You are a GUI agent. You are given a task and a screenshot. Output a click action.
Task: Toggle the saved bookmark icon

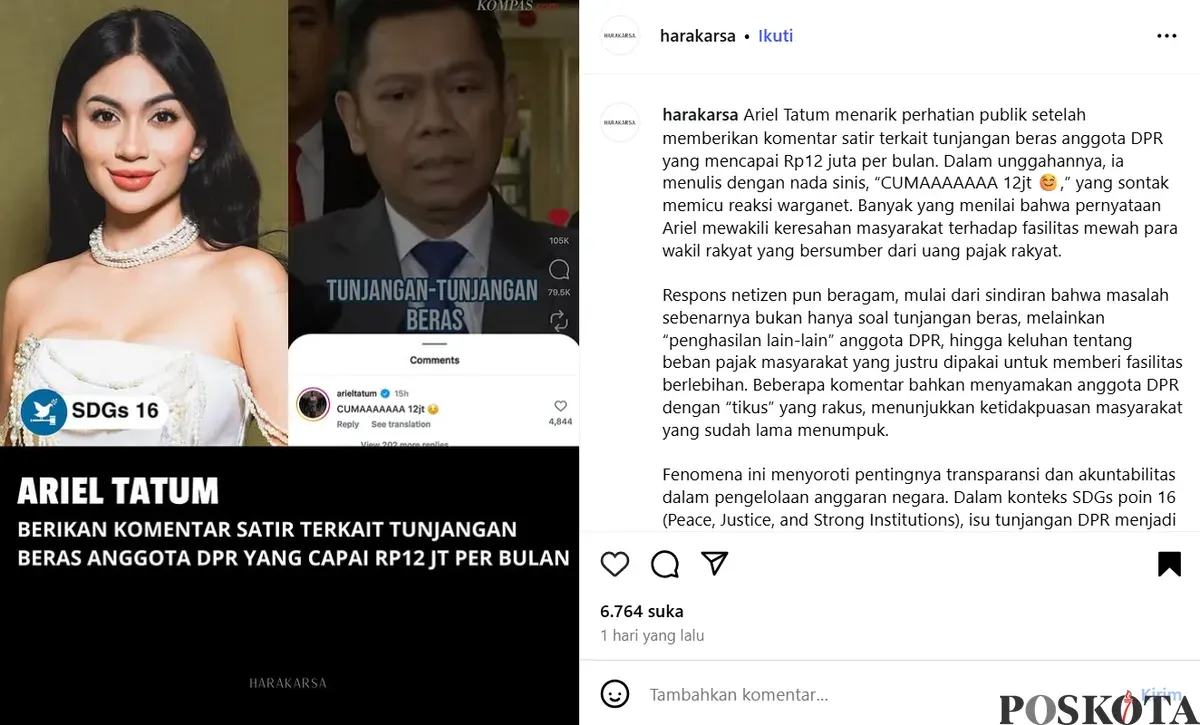1169,564
